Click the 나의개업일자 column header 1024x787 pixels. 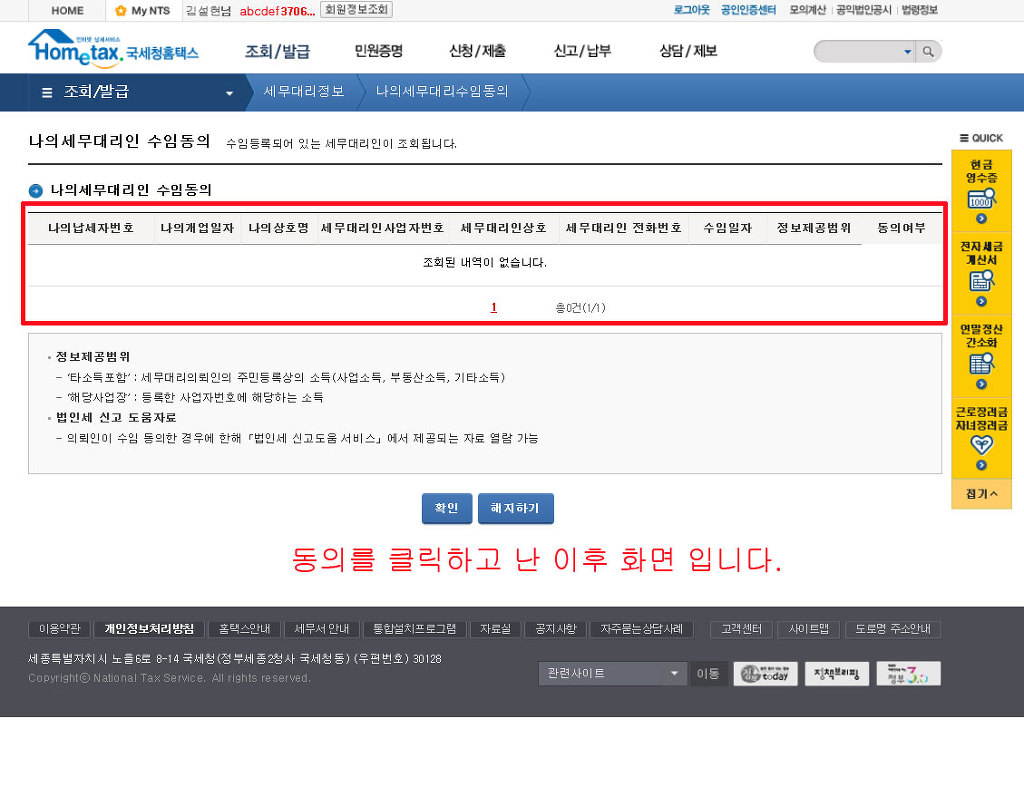[x=197, y=228]
